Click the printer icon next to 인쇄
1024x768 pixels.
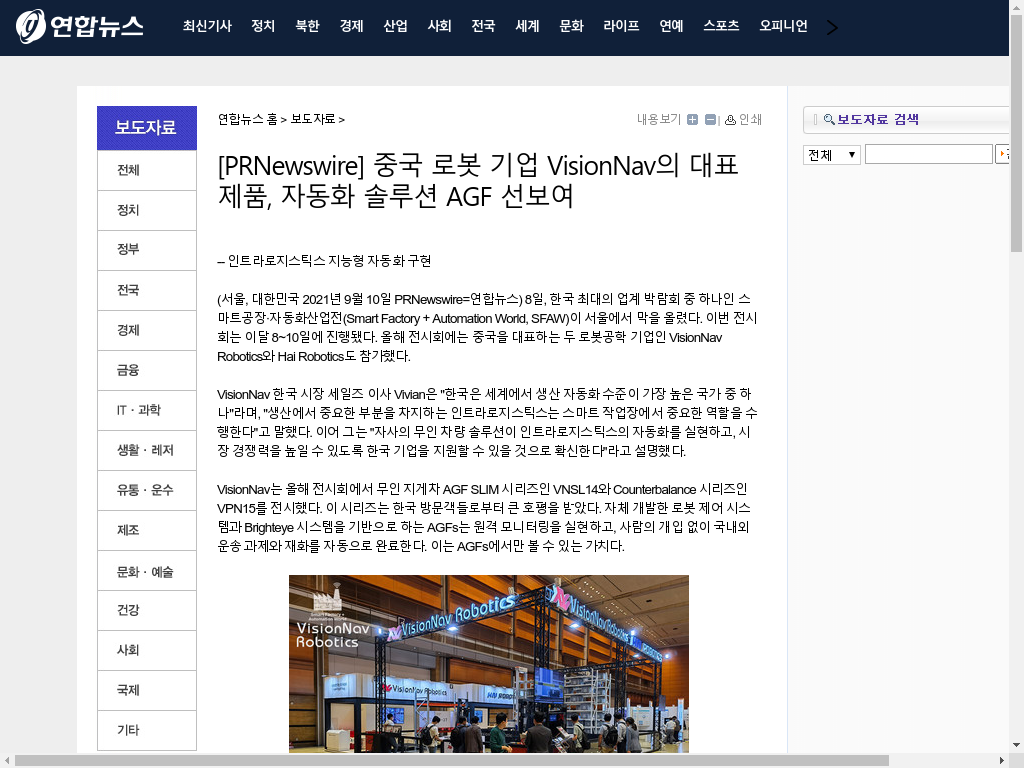(x=730, y=120)
